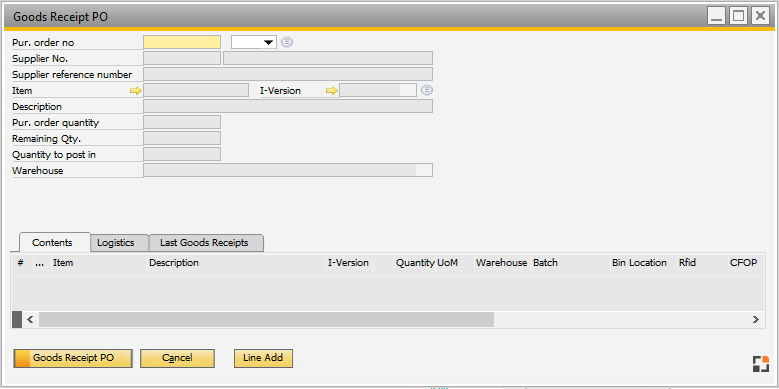The height and width of the screenshot is (389, 779).
Task: Click the Item code field
Action: click(x=196, y=90)
